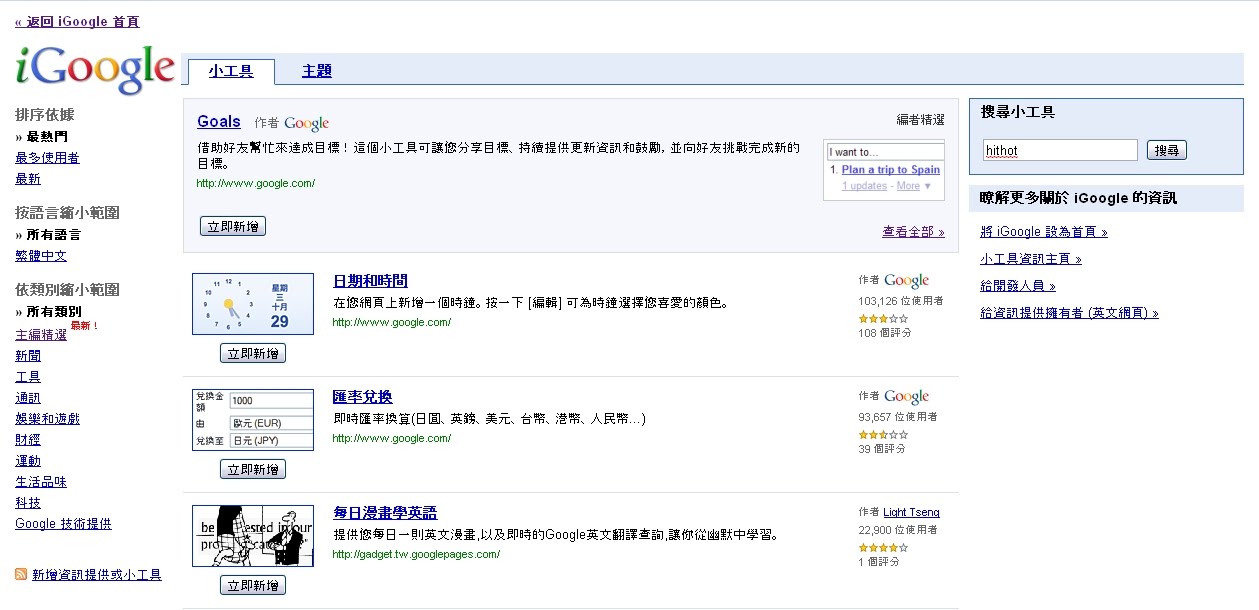Open the 工具 category
Screen dimensions: 1259x610
click(x=28, y=376)
